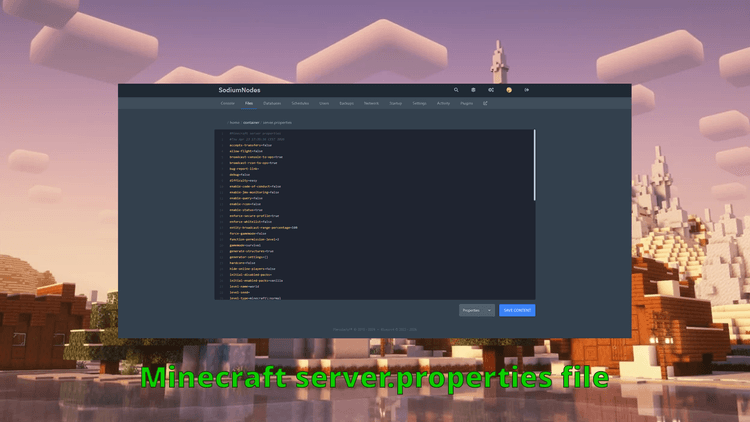
Task: Go to the Schedules tab
Action: coord(300,103)
